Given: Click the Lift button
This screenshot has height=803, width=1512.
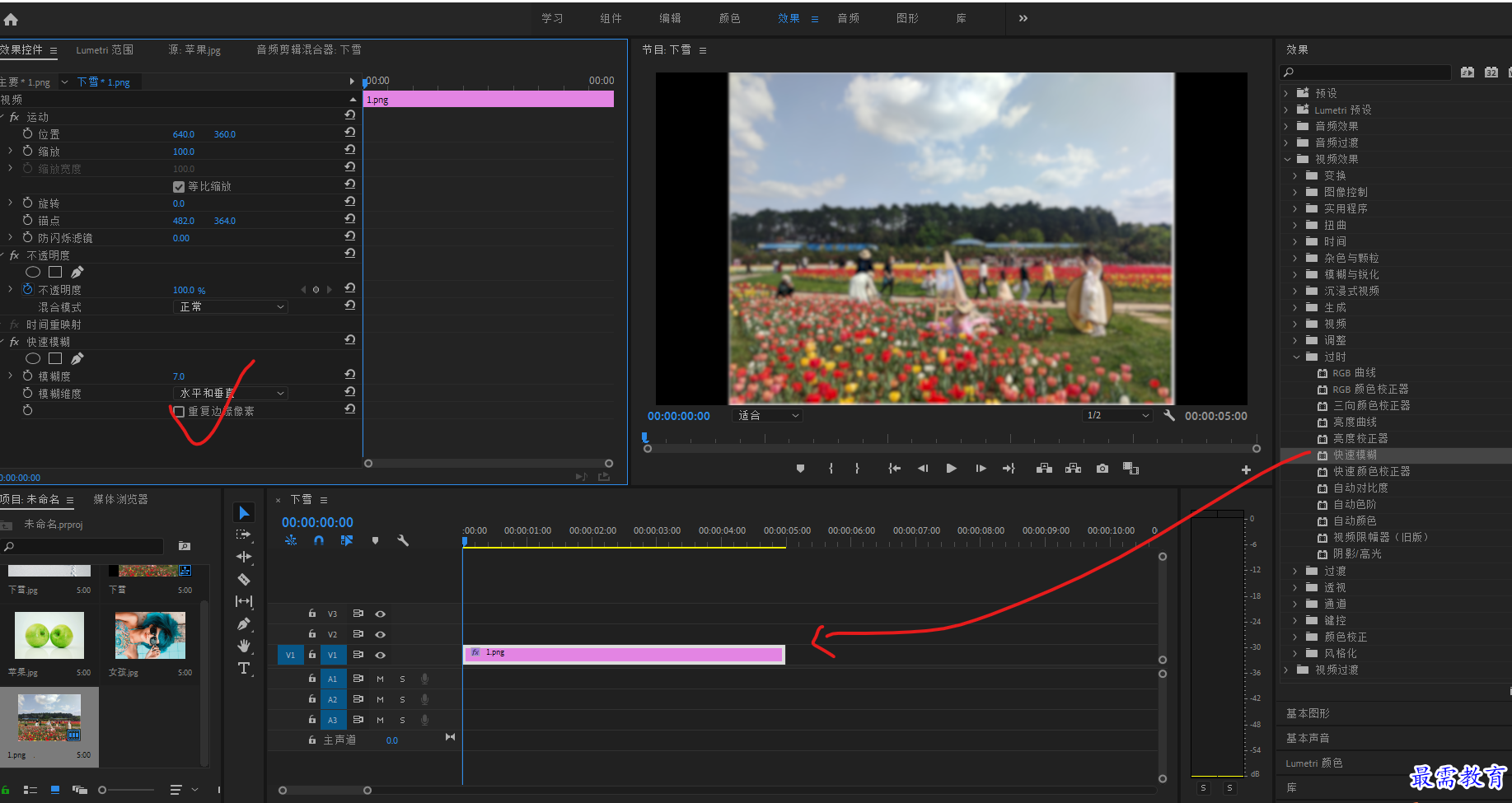Looking at the screenshot, I should (x=1044, y=469).
